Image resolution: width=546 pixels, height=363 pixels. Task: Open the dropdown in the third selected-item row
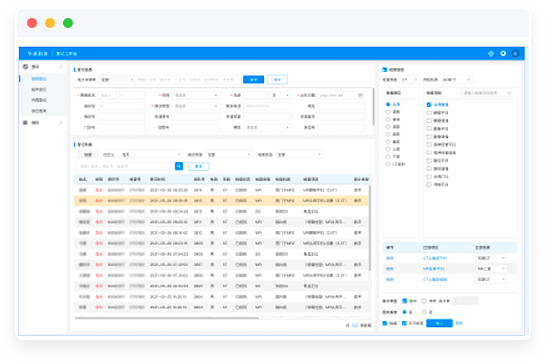pos(491,279)
